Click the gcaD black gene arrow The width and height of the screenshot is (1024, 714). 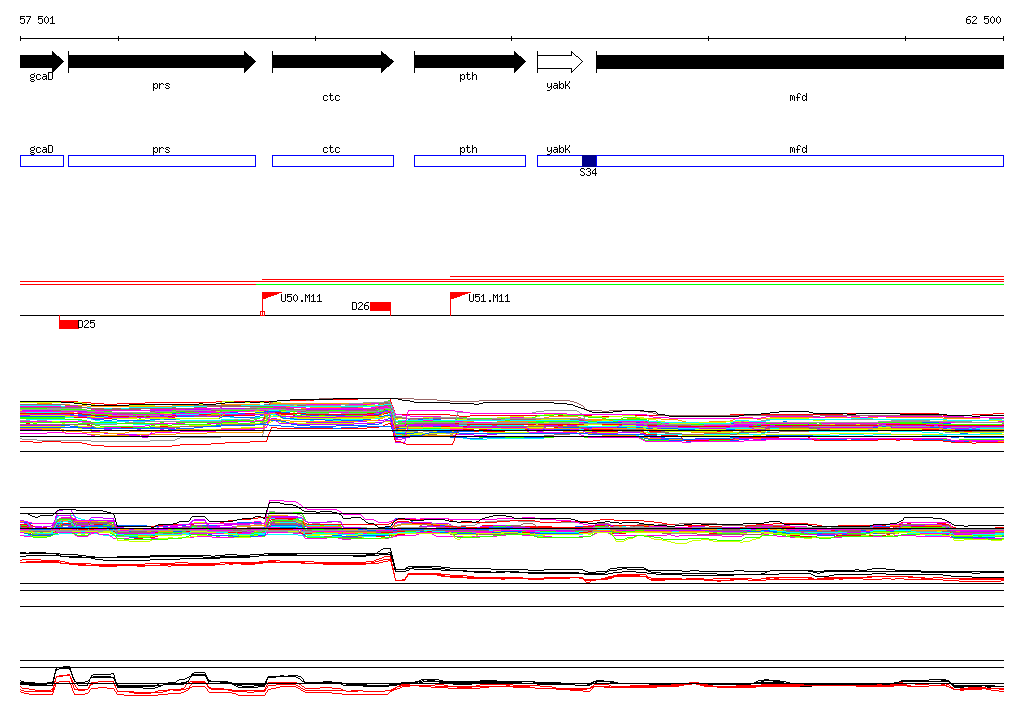coord(42,62)
